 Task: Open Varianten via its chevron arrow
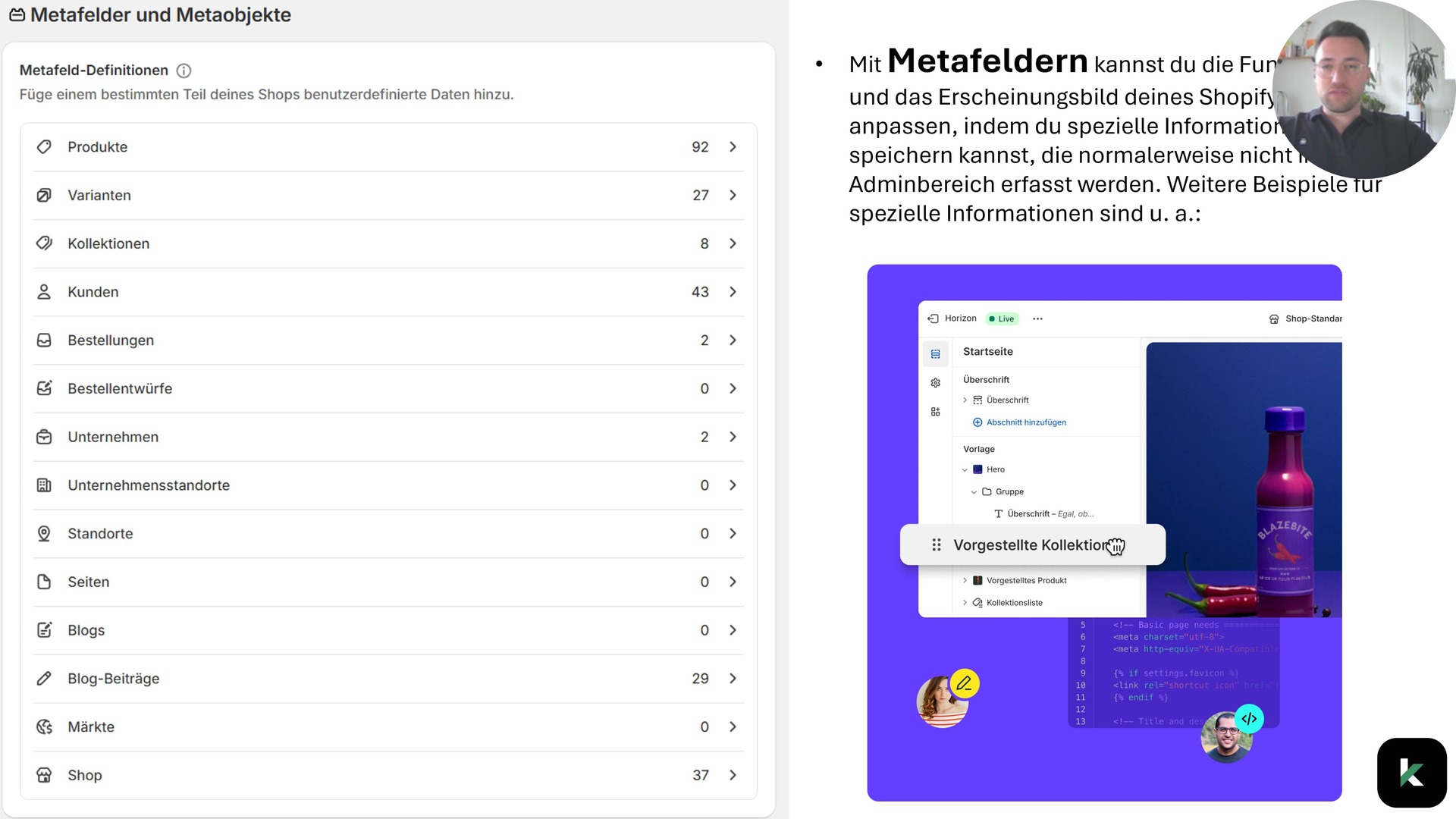tap(733, 195)
